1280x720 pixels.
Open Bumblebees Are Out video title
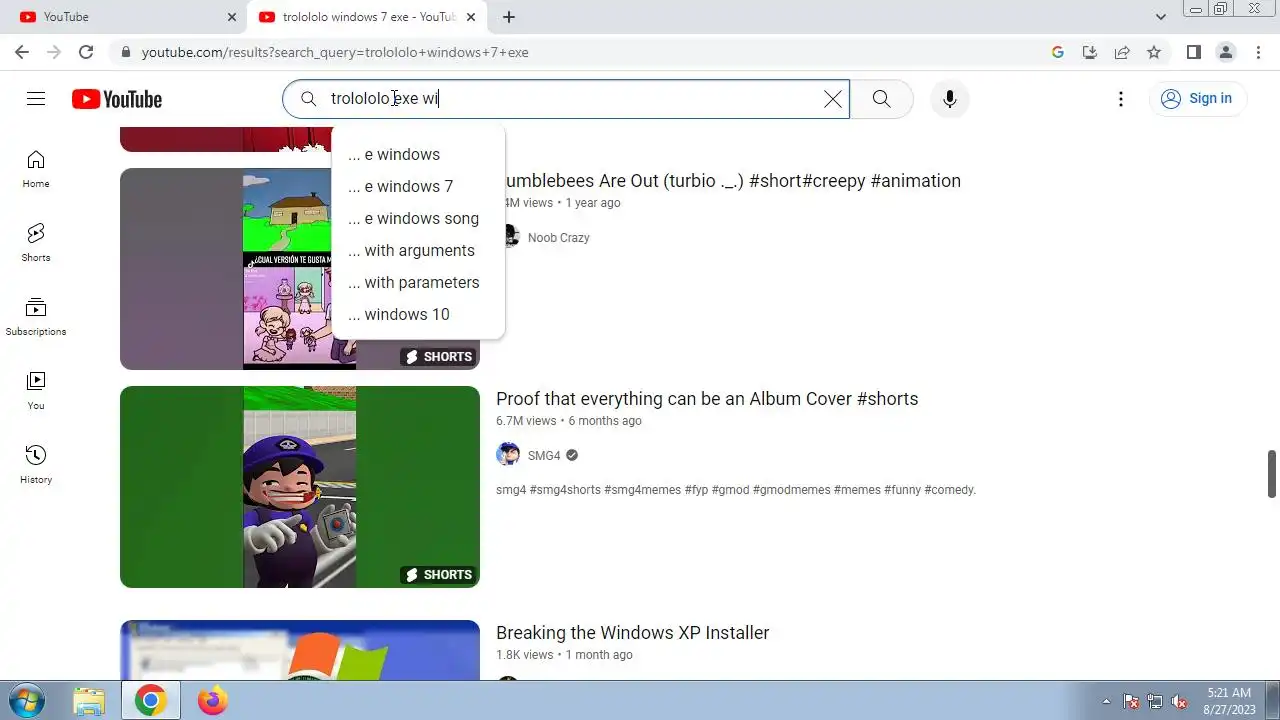coord(733,181)
